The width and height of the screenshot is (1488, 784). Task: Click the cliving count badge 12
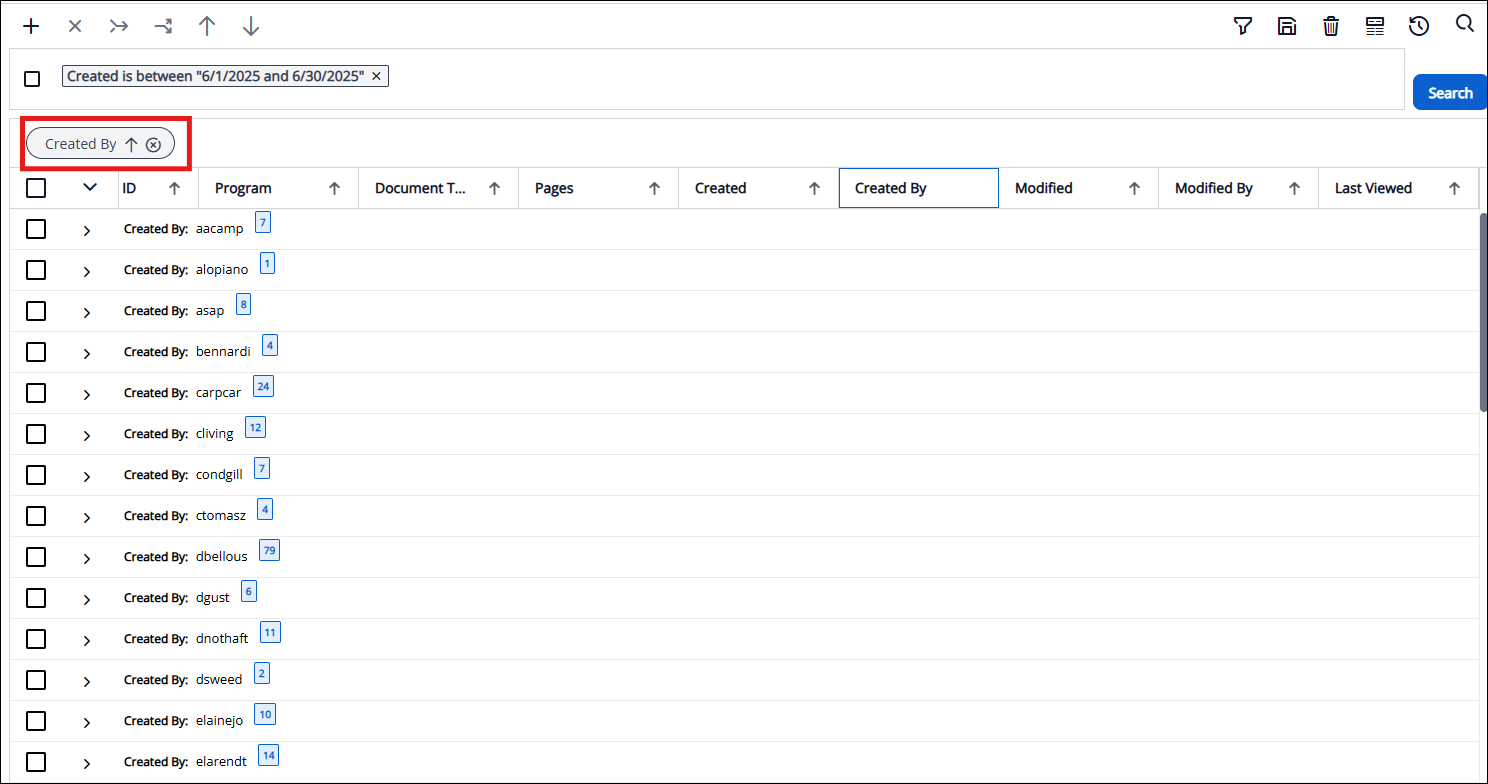pos(255,427)
